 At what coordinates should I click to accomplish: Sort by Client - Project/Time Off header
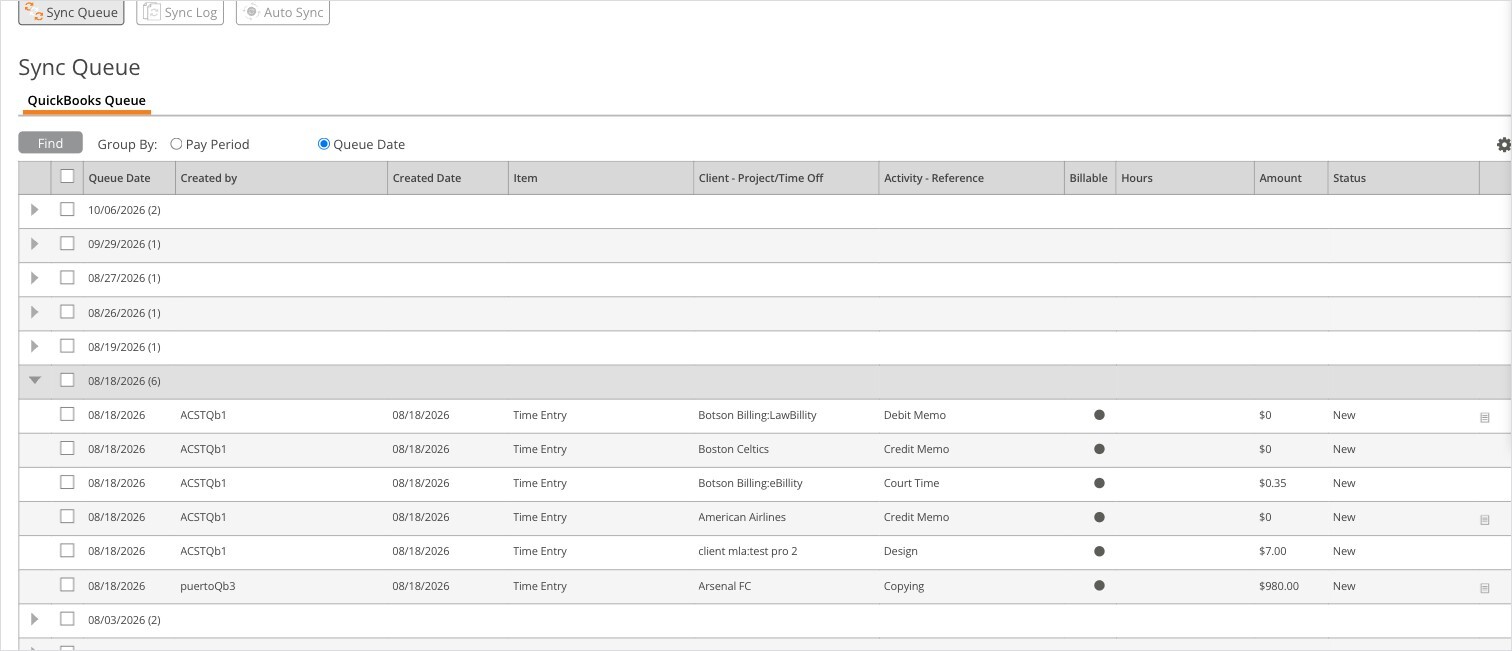coord(786,178)
